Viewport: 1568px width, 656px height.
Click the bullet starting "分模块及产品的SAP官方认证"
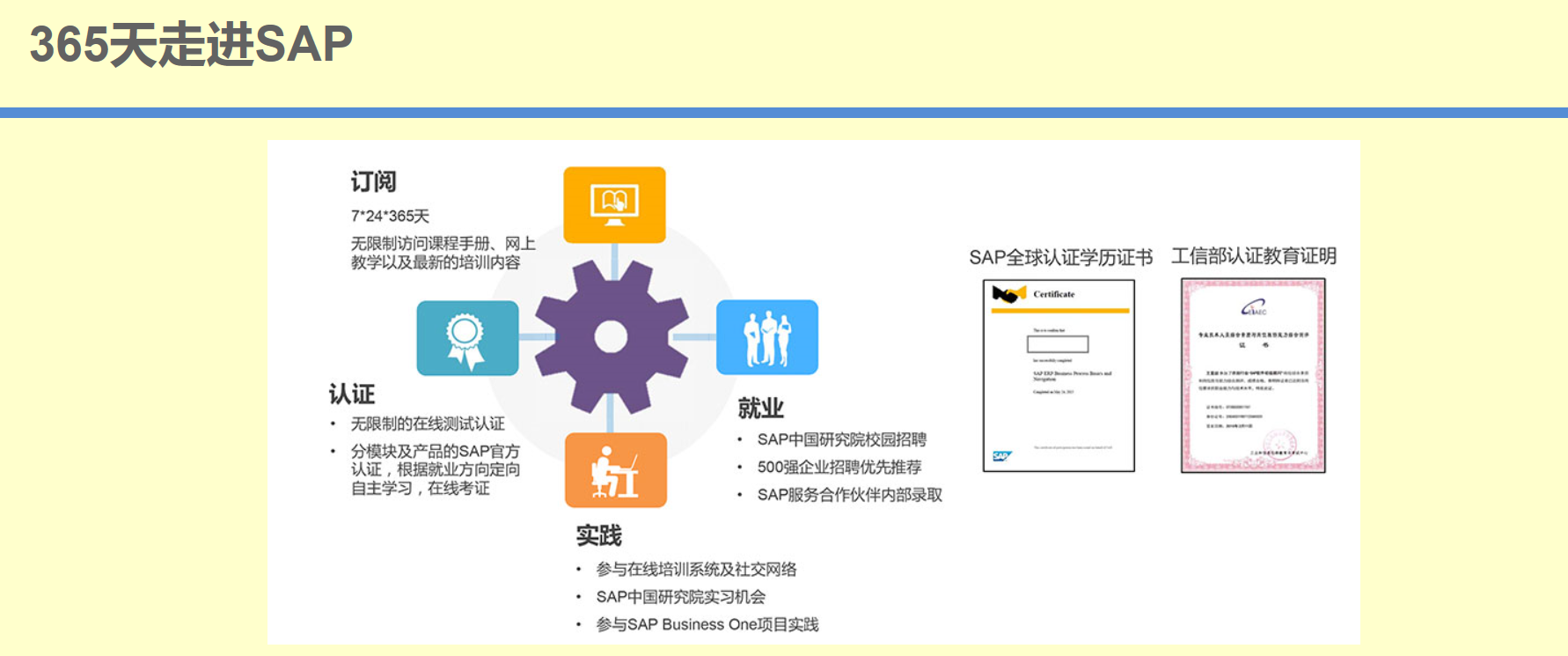(x=436, y=469)
